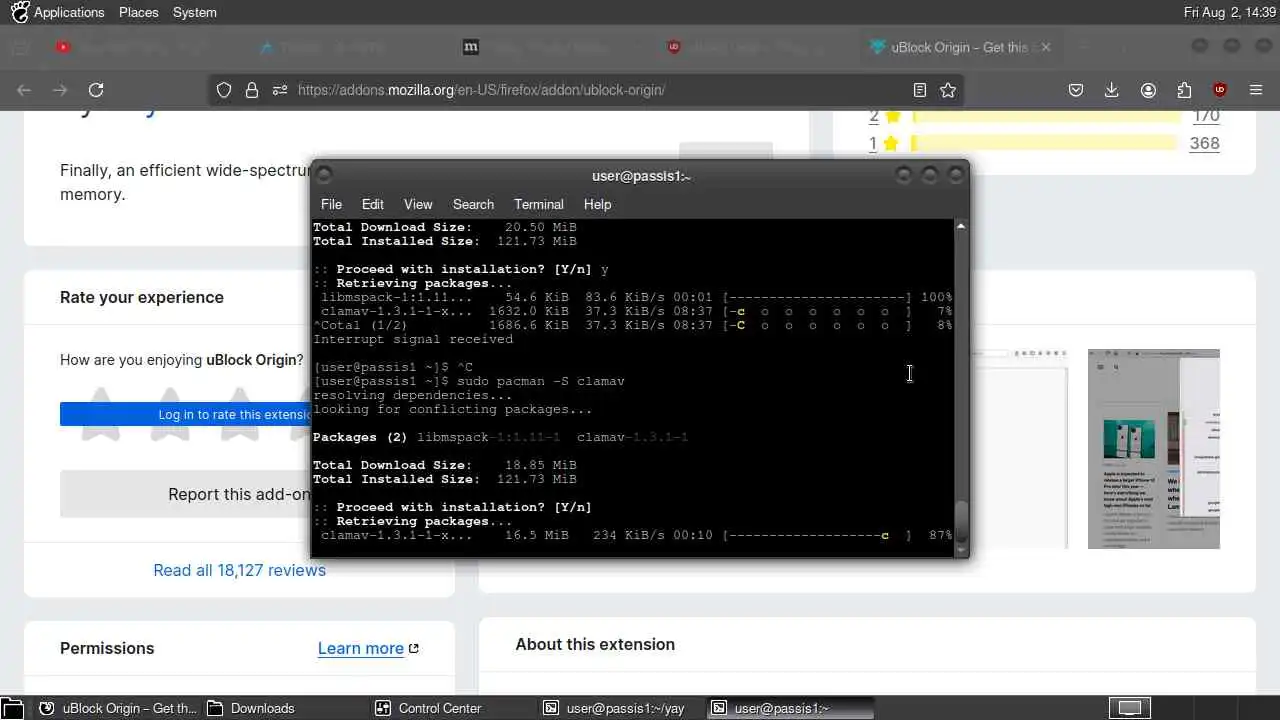Image resolution: width=1280 pixels, height=720 pixels.
Task: Click terminal scrollbar down arrow
Action: (x=961, y=549)
